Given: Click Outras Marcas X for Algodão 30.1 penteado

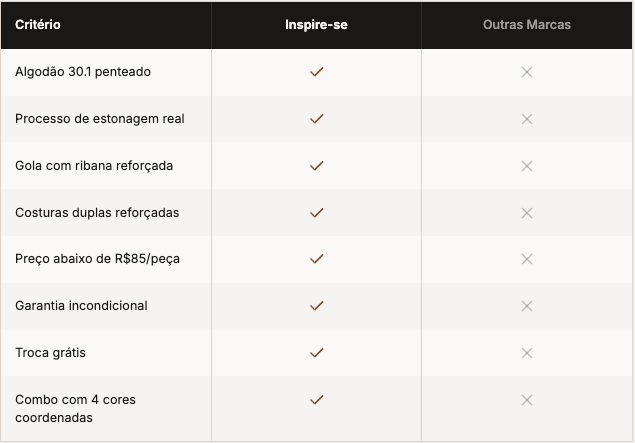Looking at the screenshot, I should point(527,72).
